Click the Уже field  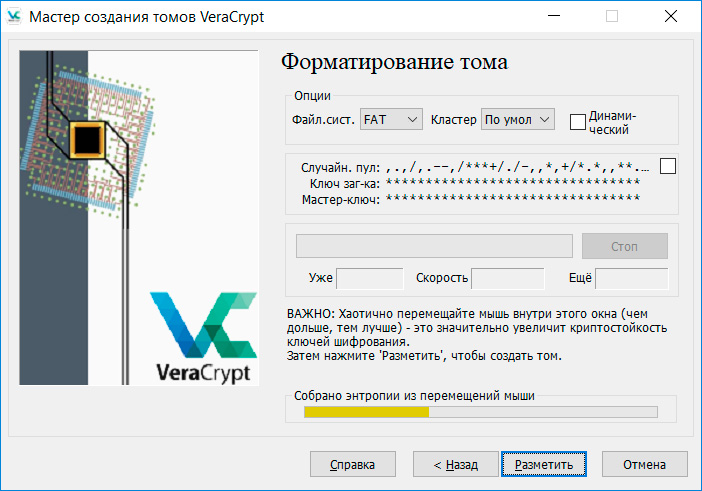pos(370,279)
